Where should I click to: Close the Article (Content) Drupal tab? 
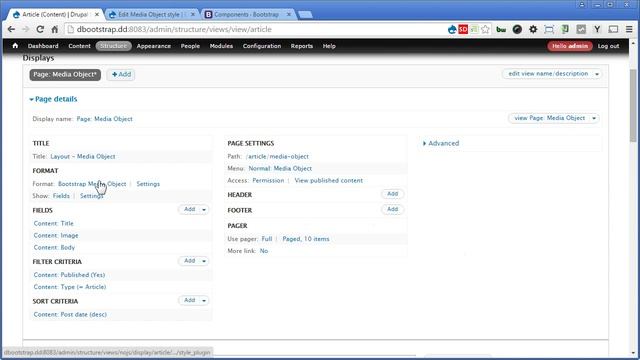coord(97,14)
